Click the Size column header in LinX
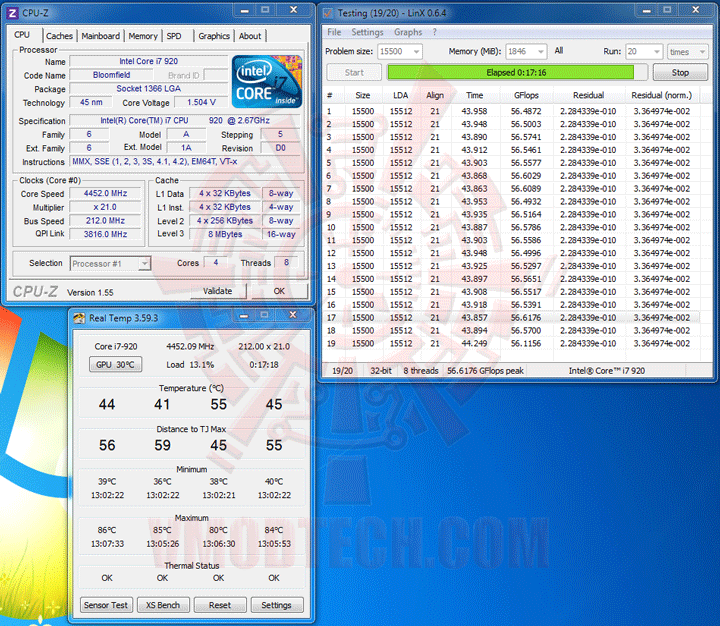 click(x=363, y=95)
